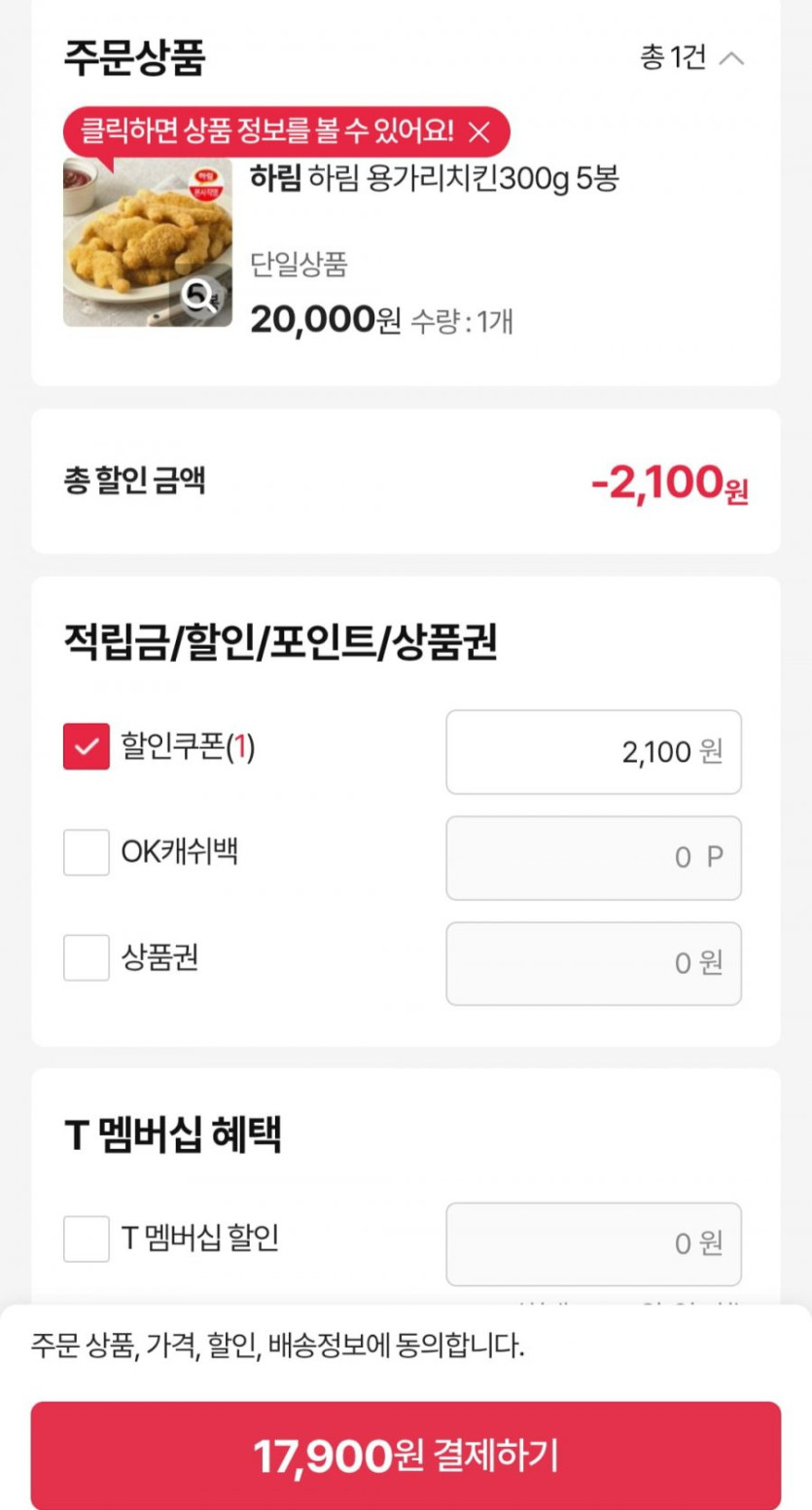812x1510 pixels.
Task: Open the 하림 용가리치킨300g 5봉 product title
Action: click(x=434, y=179)
